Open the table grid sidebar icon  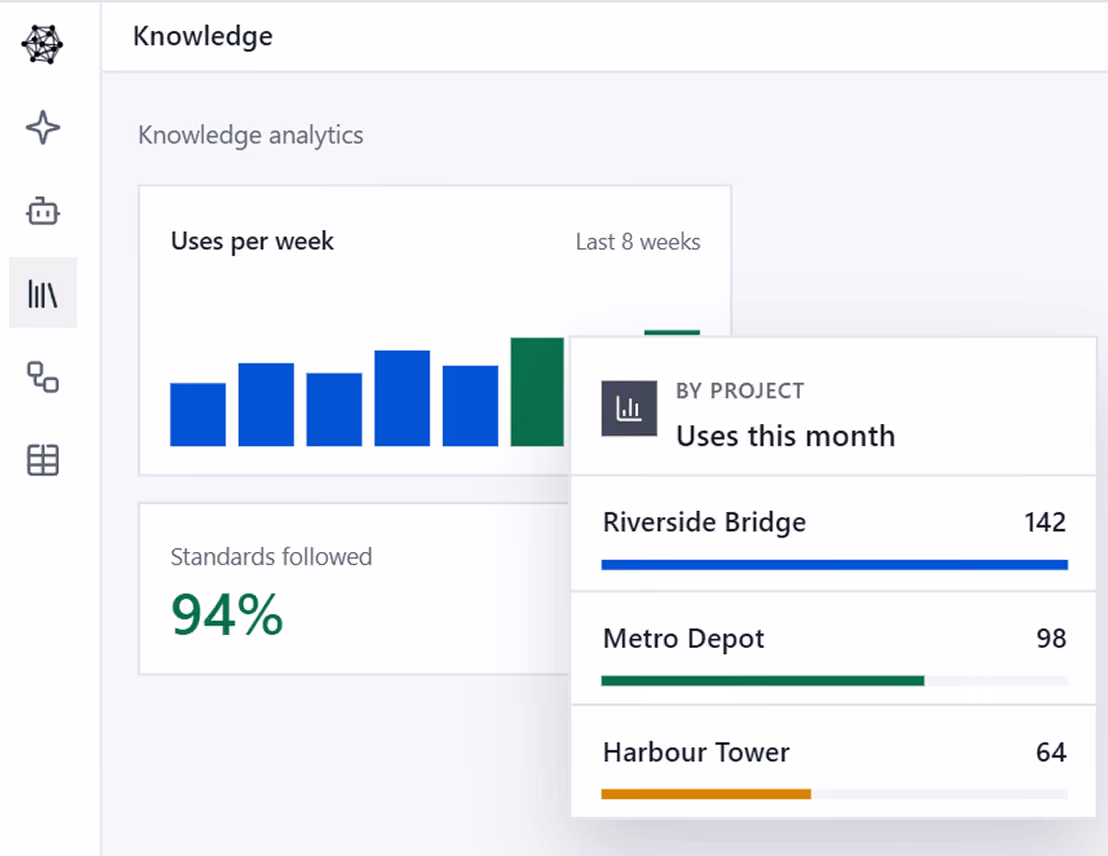(43, 460)
